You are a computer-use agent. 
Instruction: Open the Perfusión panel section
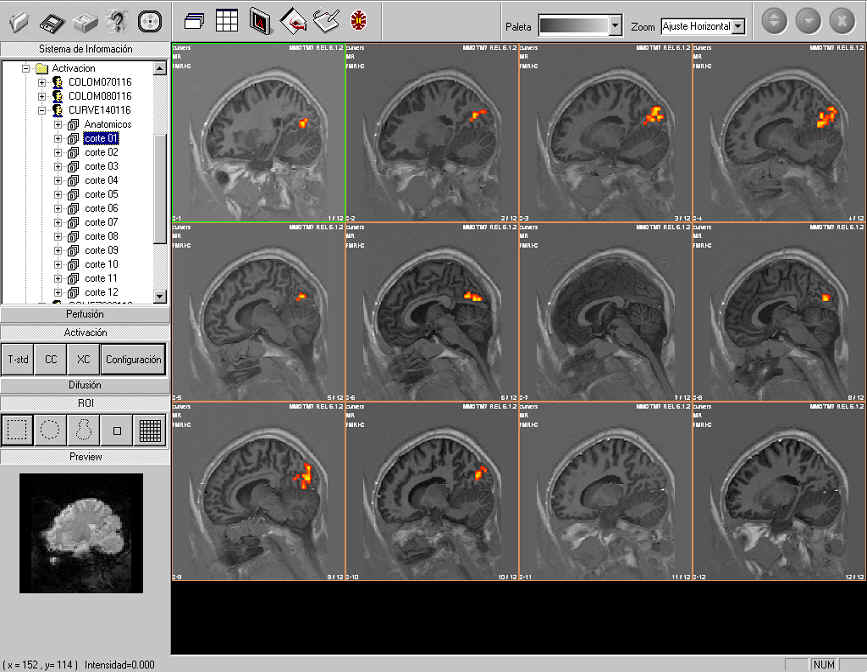(85, 314)
